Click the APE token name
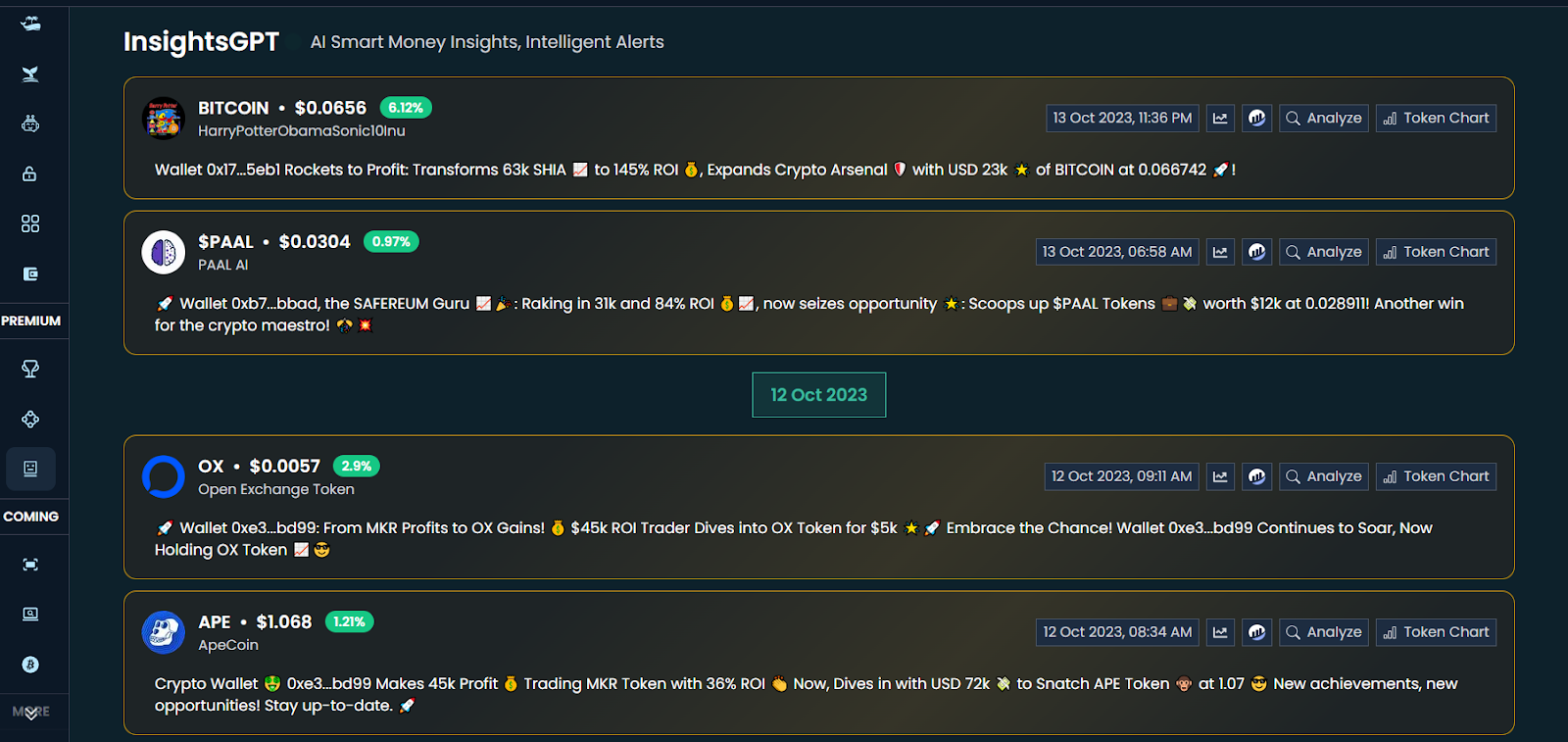 215,622
